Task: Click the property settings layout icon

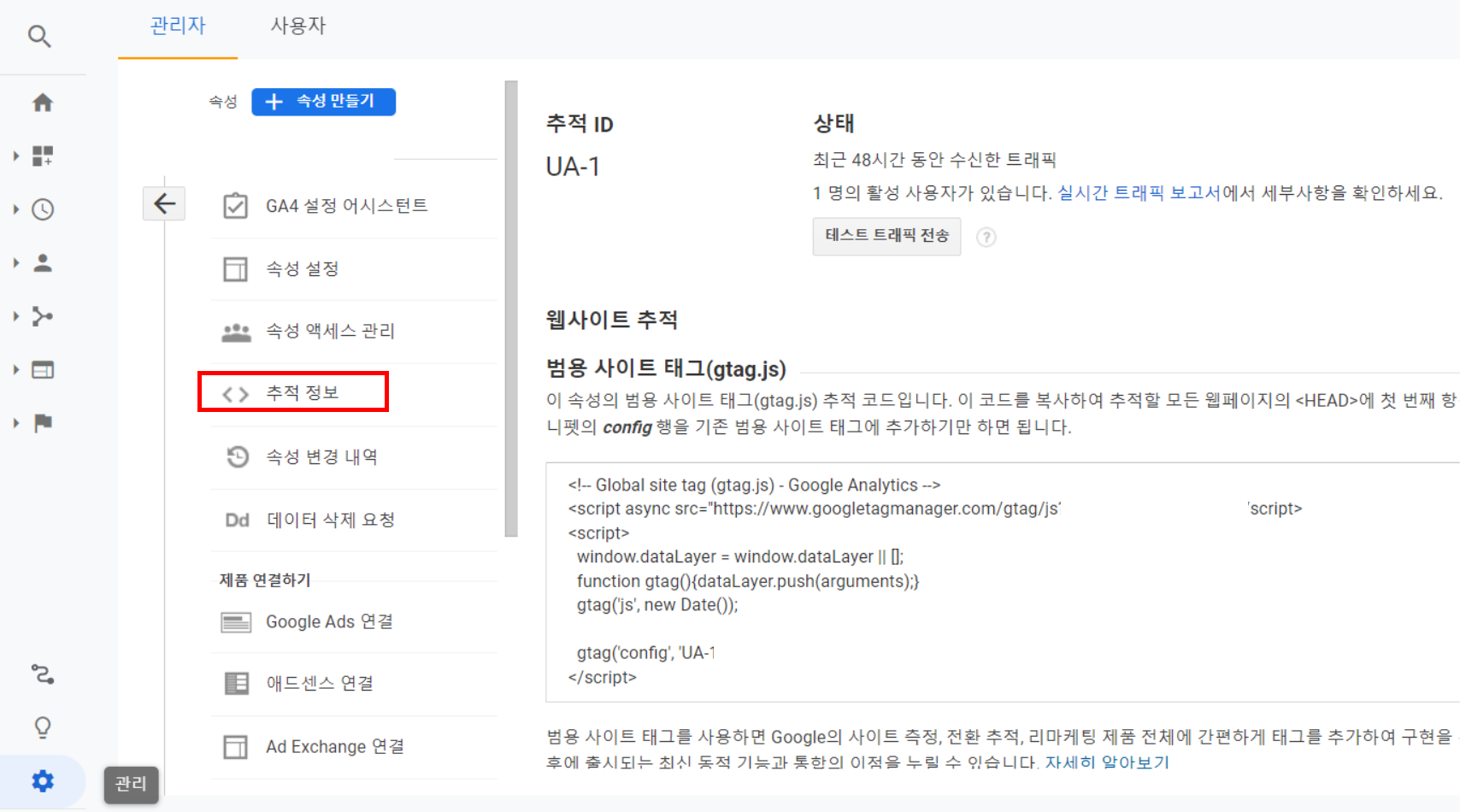Action: click(x=235, y=269)
